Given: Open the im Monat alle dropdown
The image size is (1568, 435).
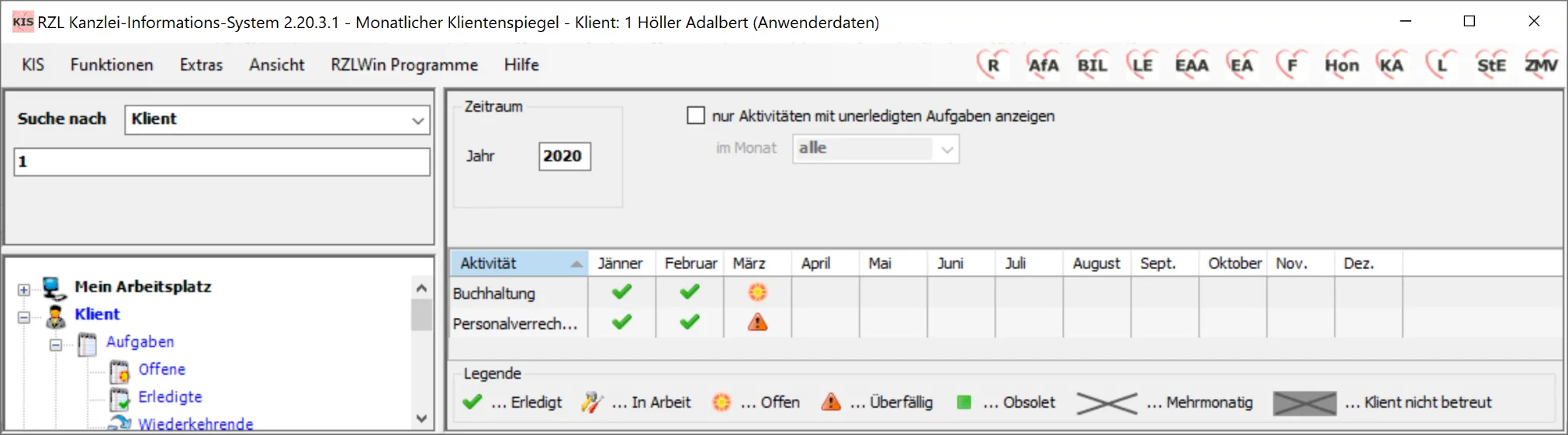Looking at the screenshot, I should coord(947,149).
